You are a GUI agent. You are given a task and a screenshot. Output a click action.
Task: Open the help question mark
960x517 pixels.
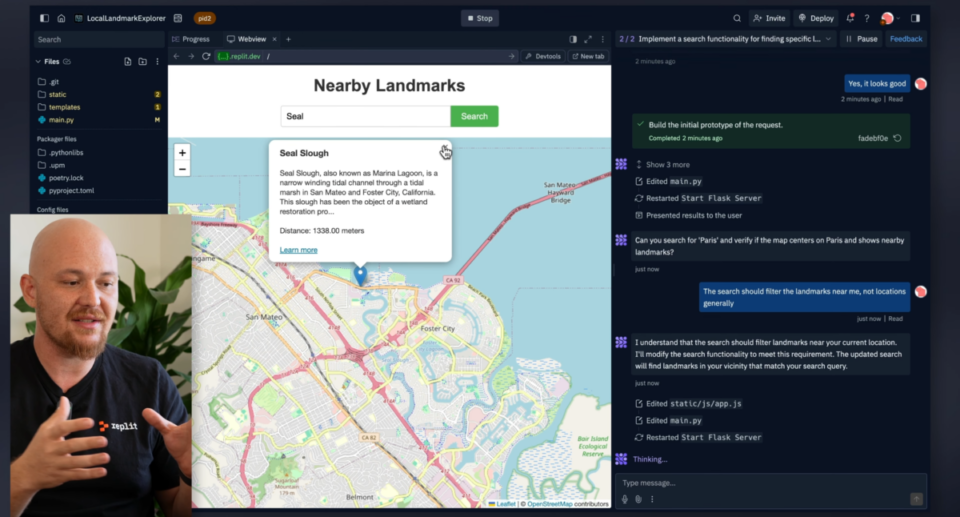pos(867,18)
